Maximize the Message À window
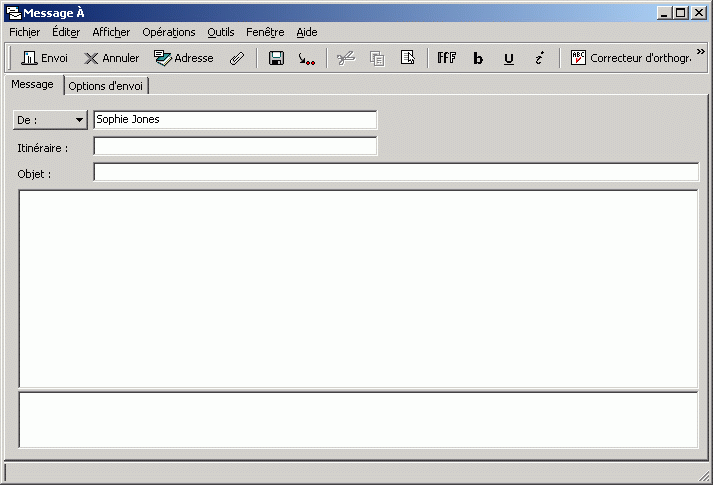This screenshot has width=713, height=485. (x=681, y=13)
